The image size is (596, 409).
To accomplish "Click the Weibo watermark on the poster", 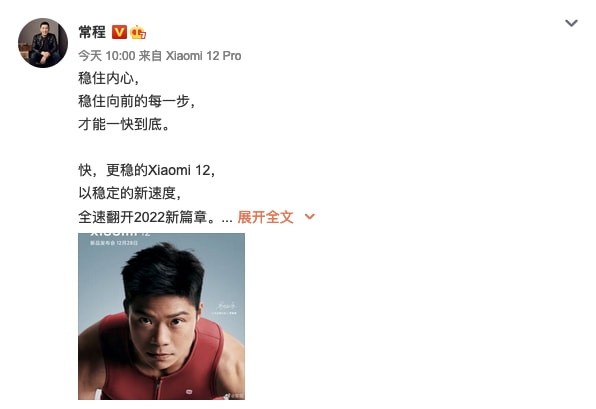I will point(235,396).
